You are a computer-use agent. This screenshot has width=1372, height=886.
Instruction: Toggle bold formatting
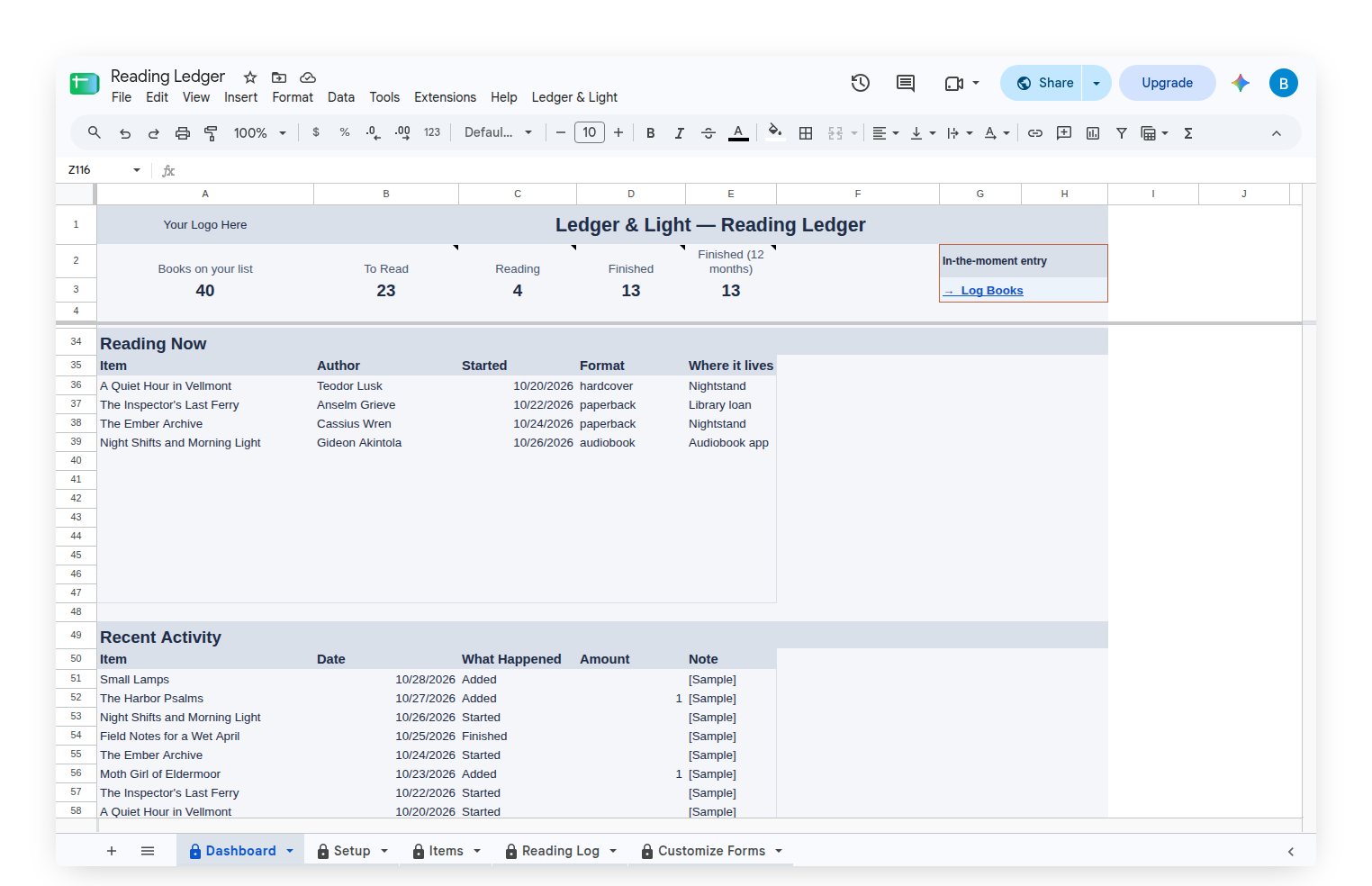coord(651,133)
